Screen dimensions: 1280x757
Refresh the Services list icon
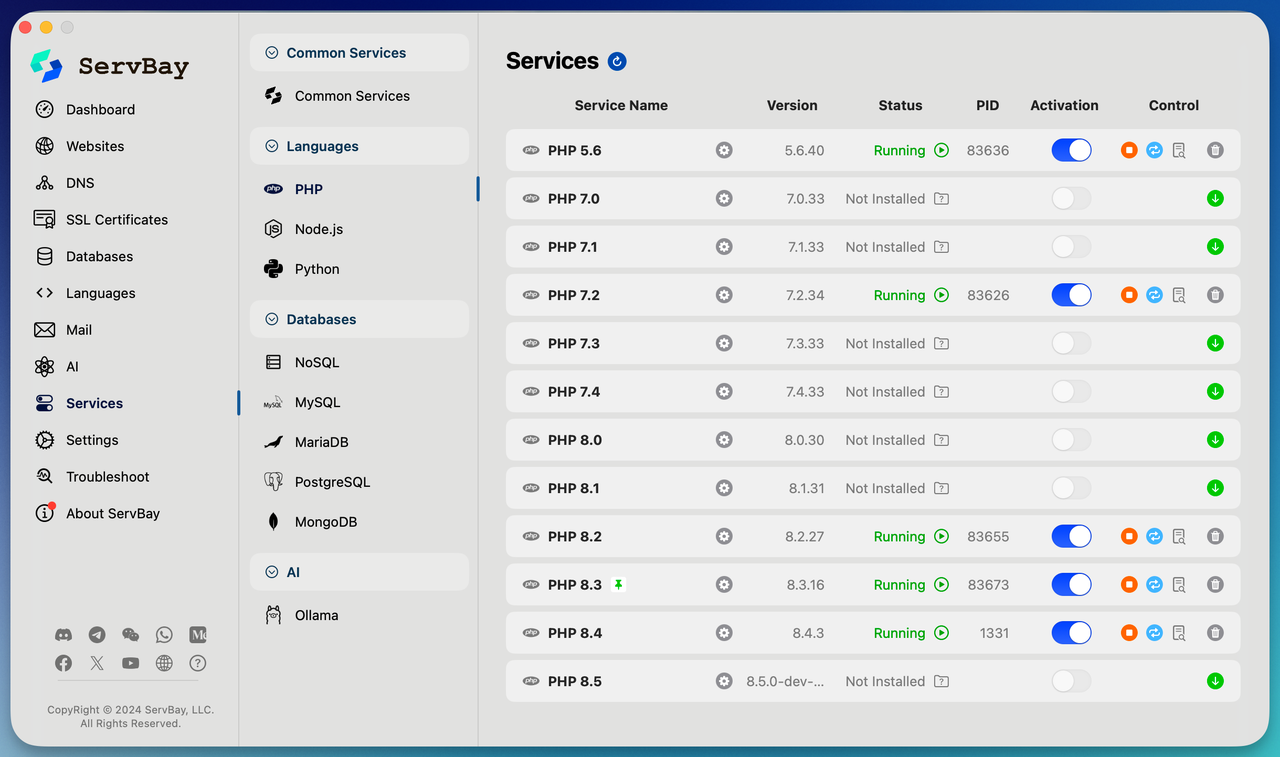pos(617,62)
